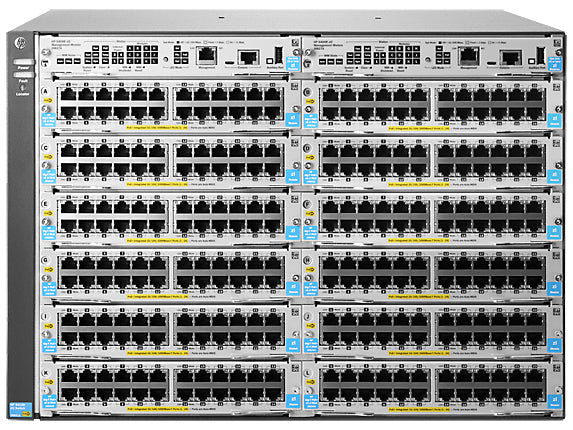The image size is (573, 430).
Task: Click the Locator LED icon on the bezel
Action: pyautogui.click(x=23, y=88)
